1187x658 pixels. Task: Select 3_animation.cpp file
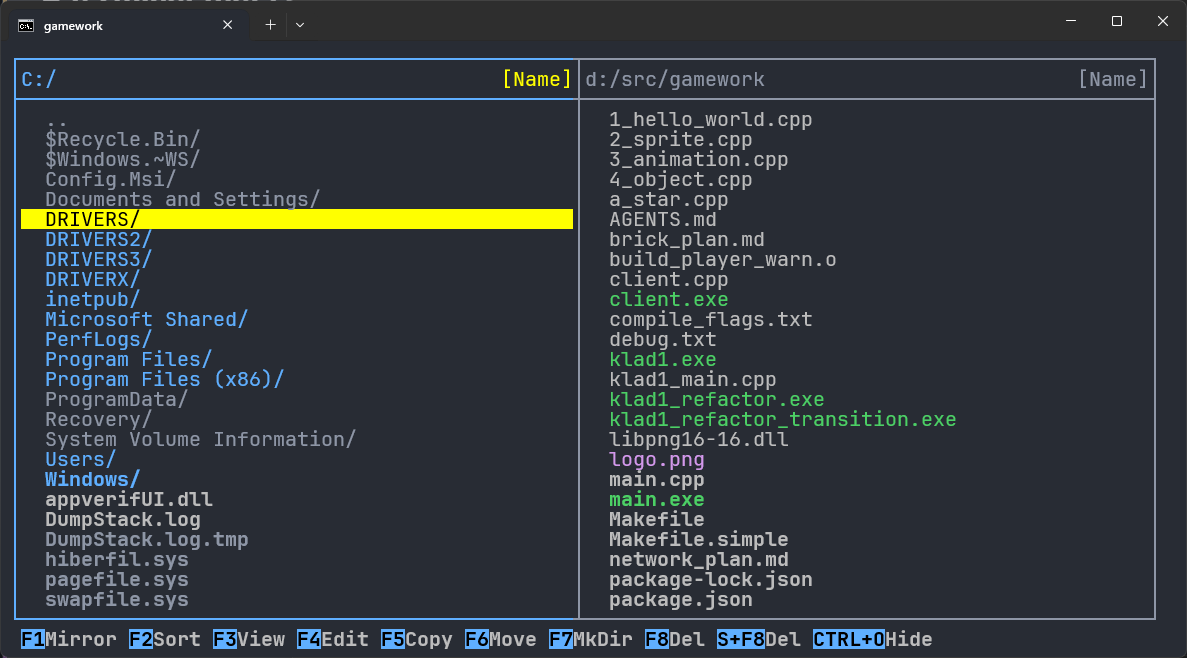click(x=699, y=160)
